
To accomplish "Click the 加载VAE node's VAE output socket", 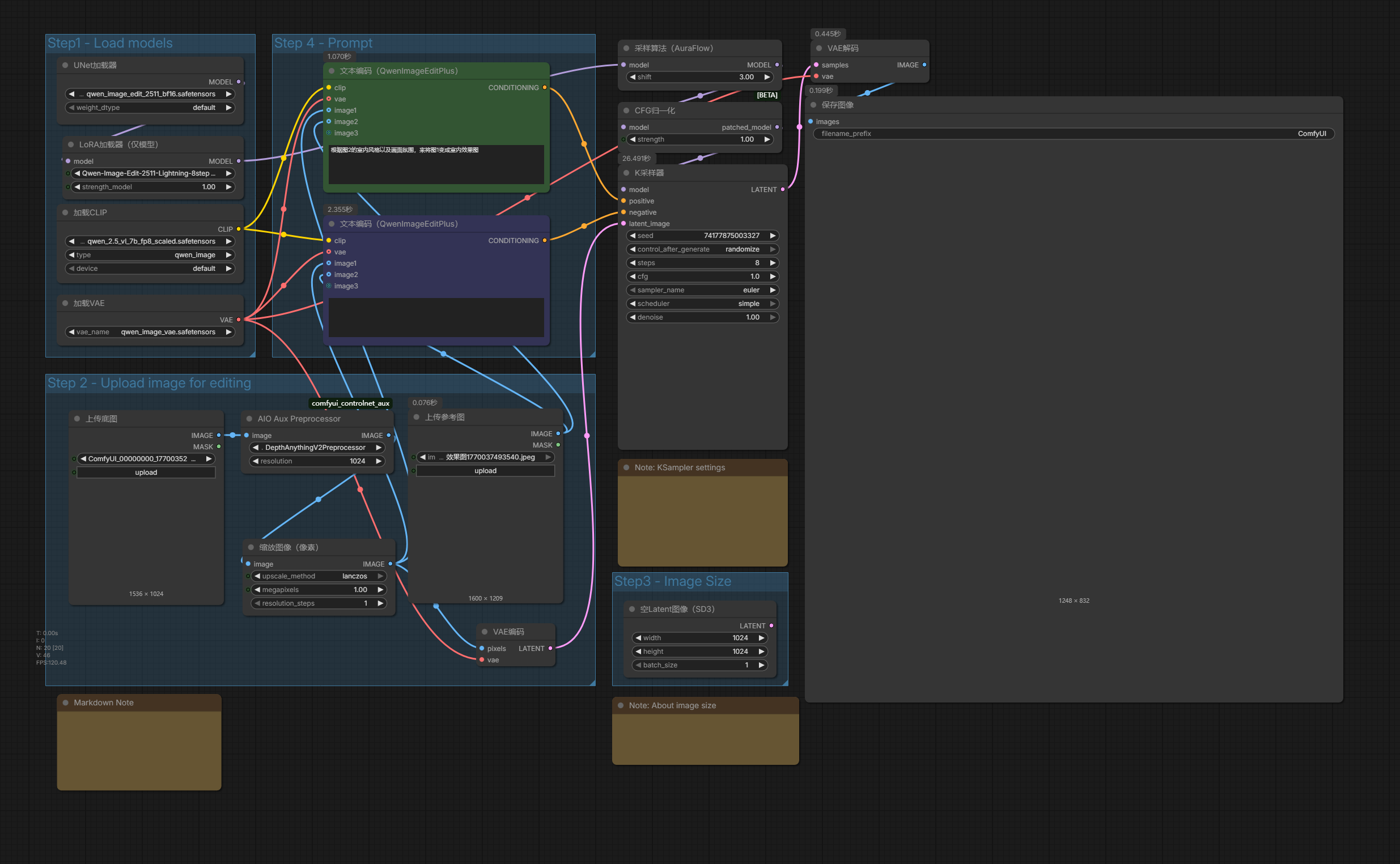I will pyautogui.click(x=239, y=320).
